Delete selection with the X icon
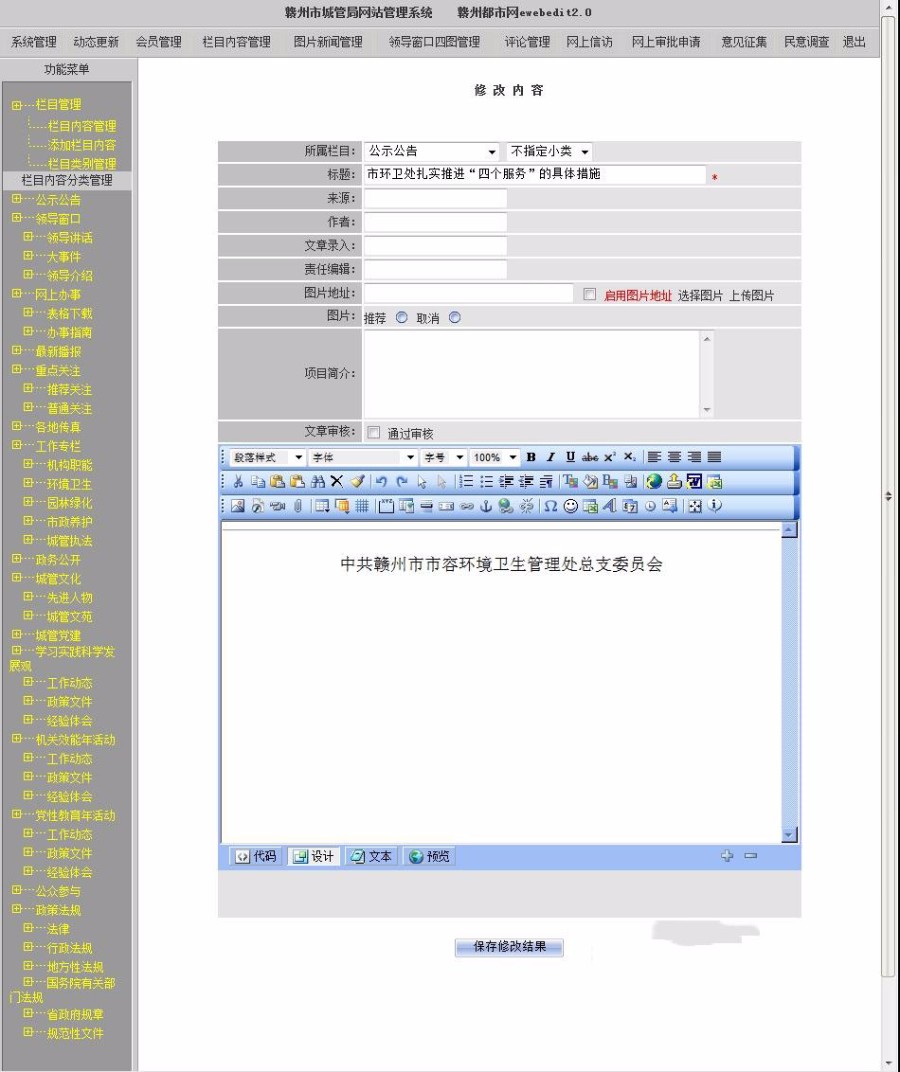 coord(336,481)
